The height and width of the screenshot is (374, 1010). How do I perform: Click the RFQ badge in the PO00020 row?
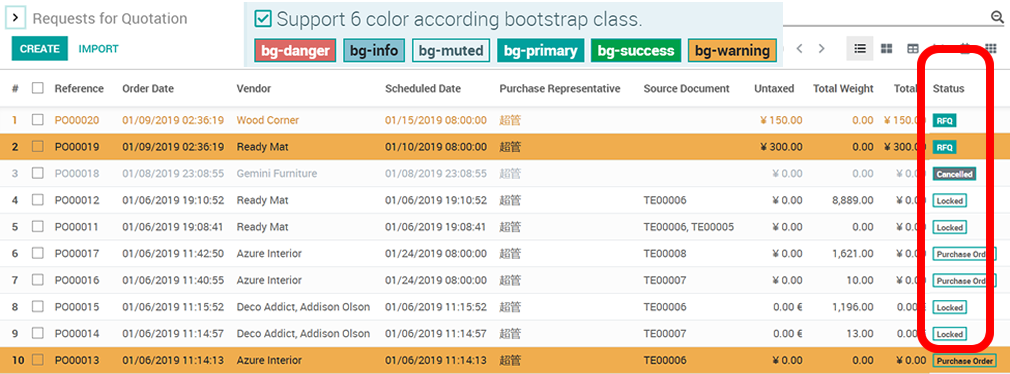click(944, 120)
